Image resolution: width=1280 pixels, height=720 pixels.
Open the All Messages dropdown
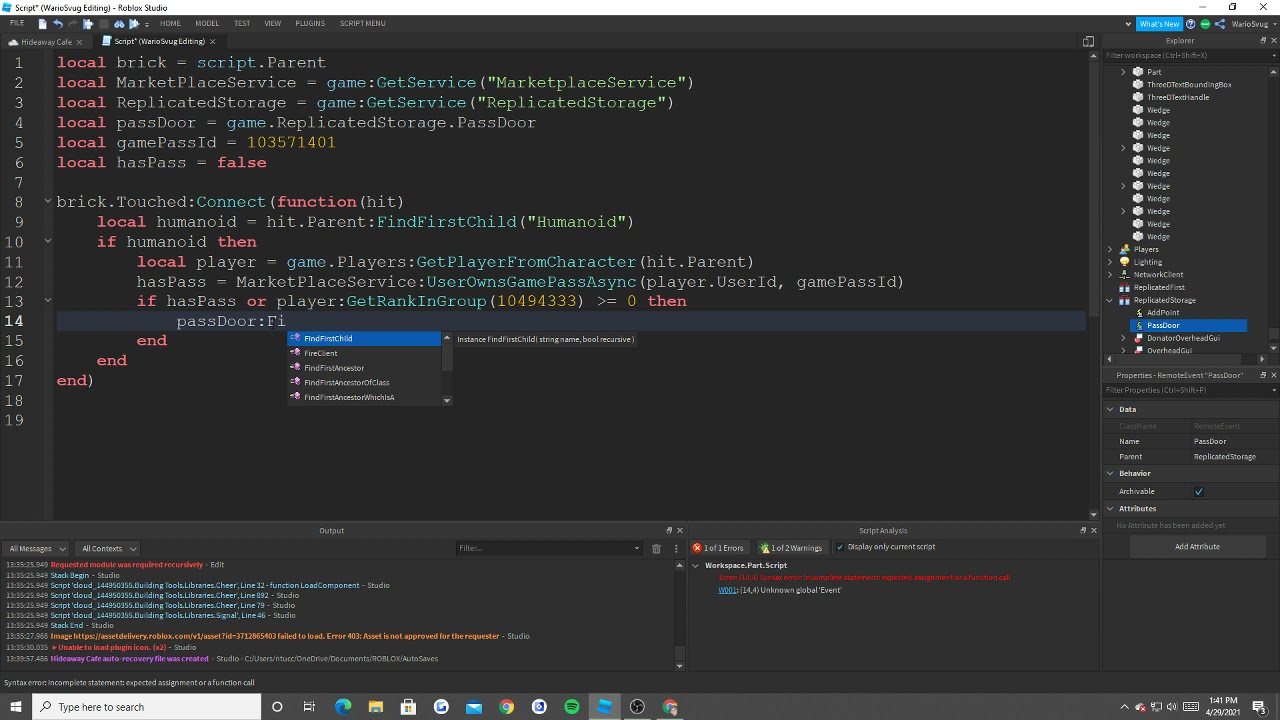click(35, 548)
